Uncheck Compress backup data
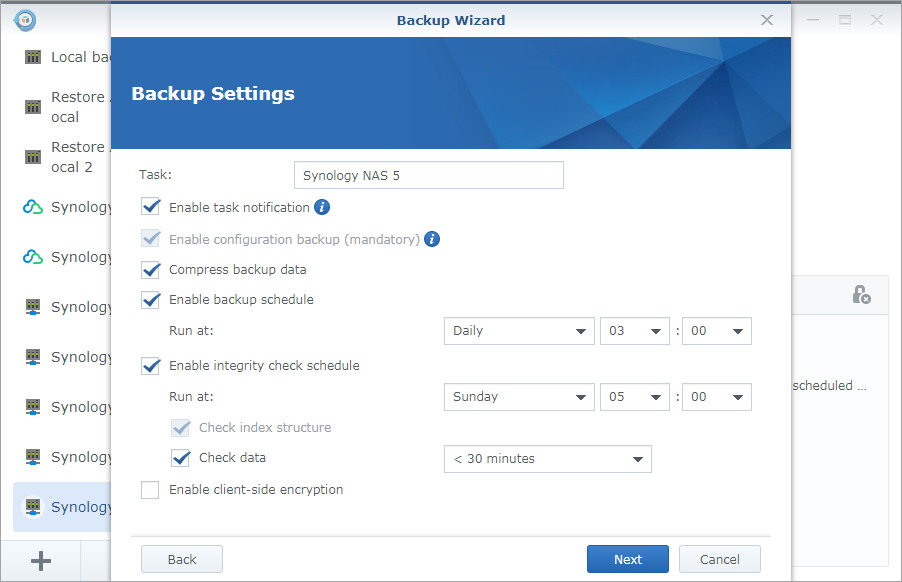The image size is (902, 582). click(x=150, y=270)
